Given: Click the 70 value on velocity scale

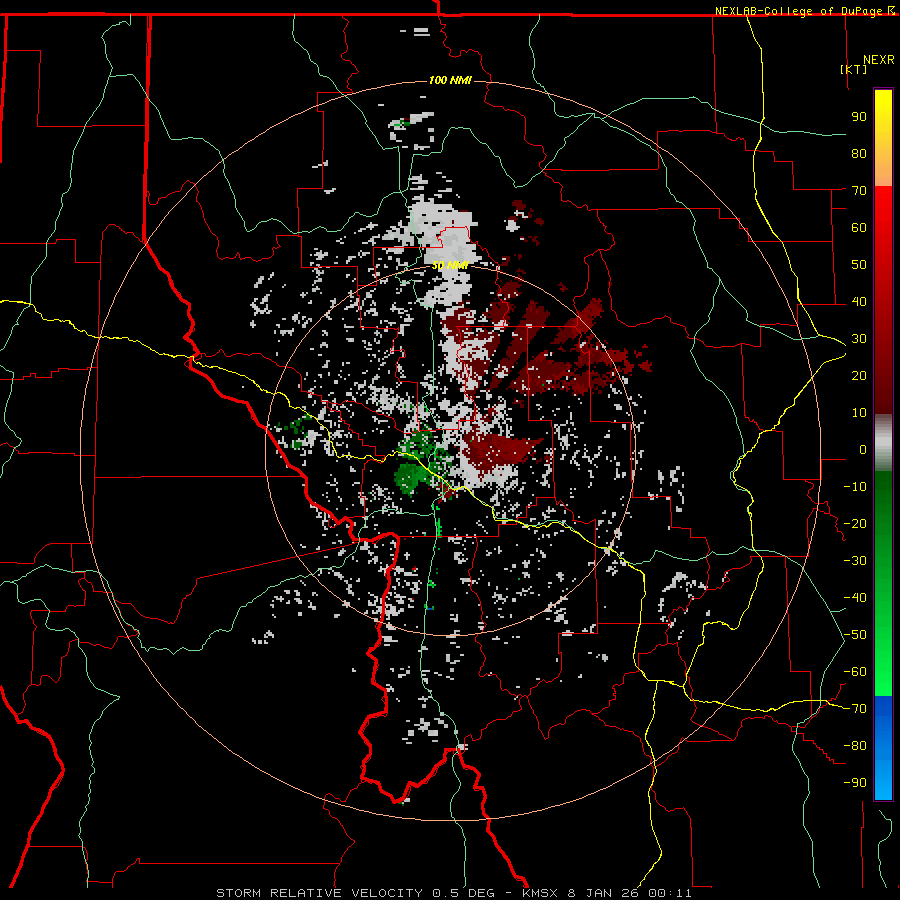Looking at the screenshot, I should tap(859, 191).
